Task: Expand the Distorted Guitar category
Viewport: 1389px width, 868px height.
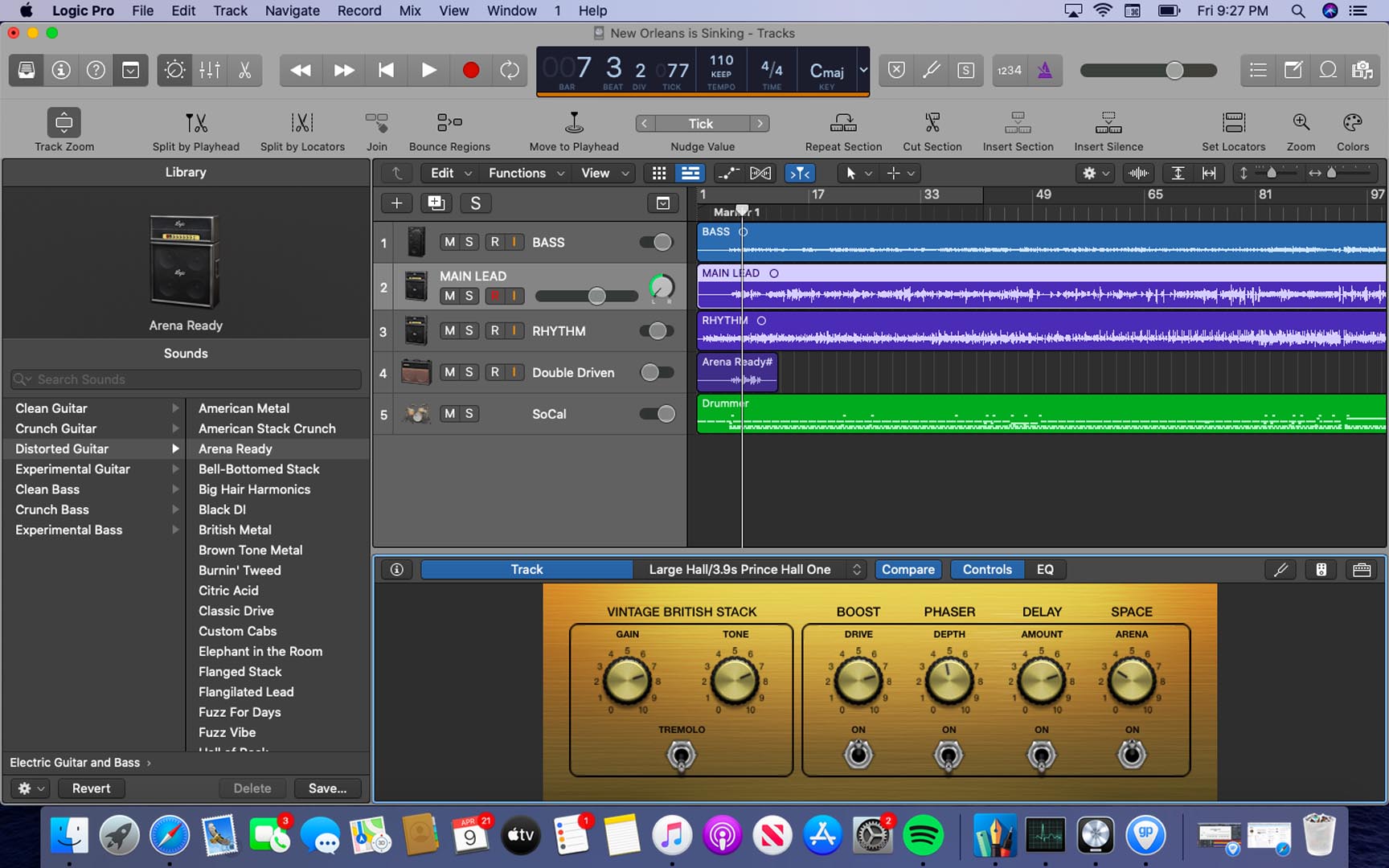Action: [x=175, y=448]
